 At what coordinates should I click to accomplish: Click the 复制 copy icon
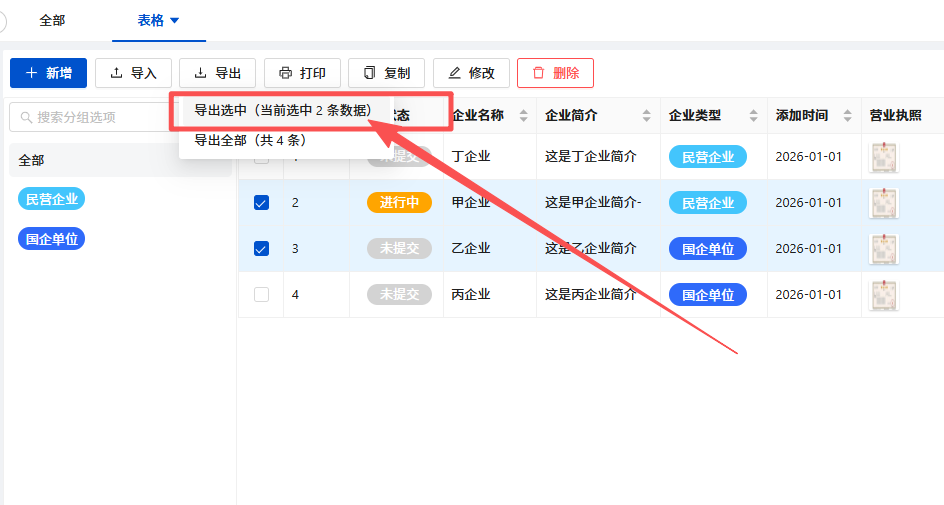[370, 73]
